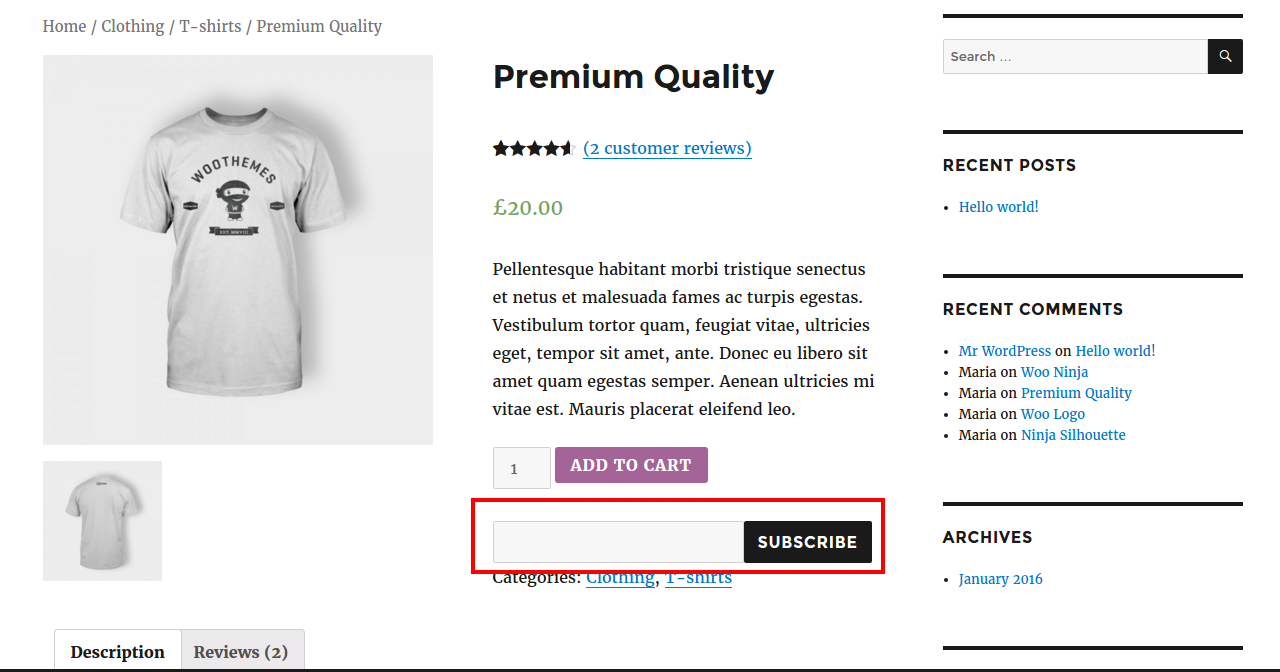Viewport: 1280px width, 672px height.
Task: Open Ninja Silhouette comment link
Action: tap(1073, 435)
